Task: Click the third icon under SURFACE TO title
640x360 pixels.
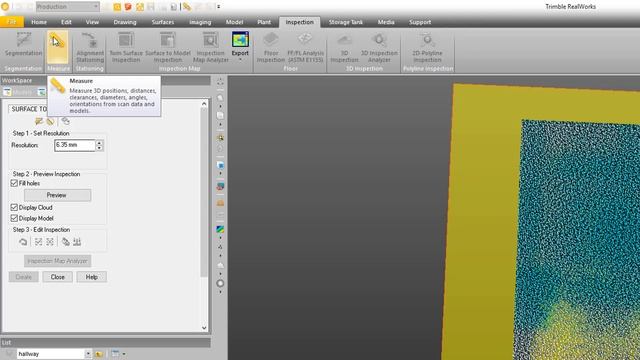Action: (65, 121)
